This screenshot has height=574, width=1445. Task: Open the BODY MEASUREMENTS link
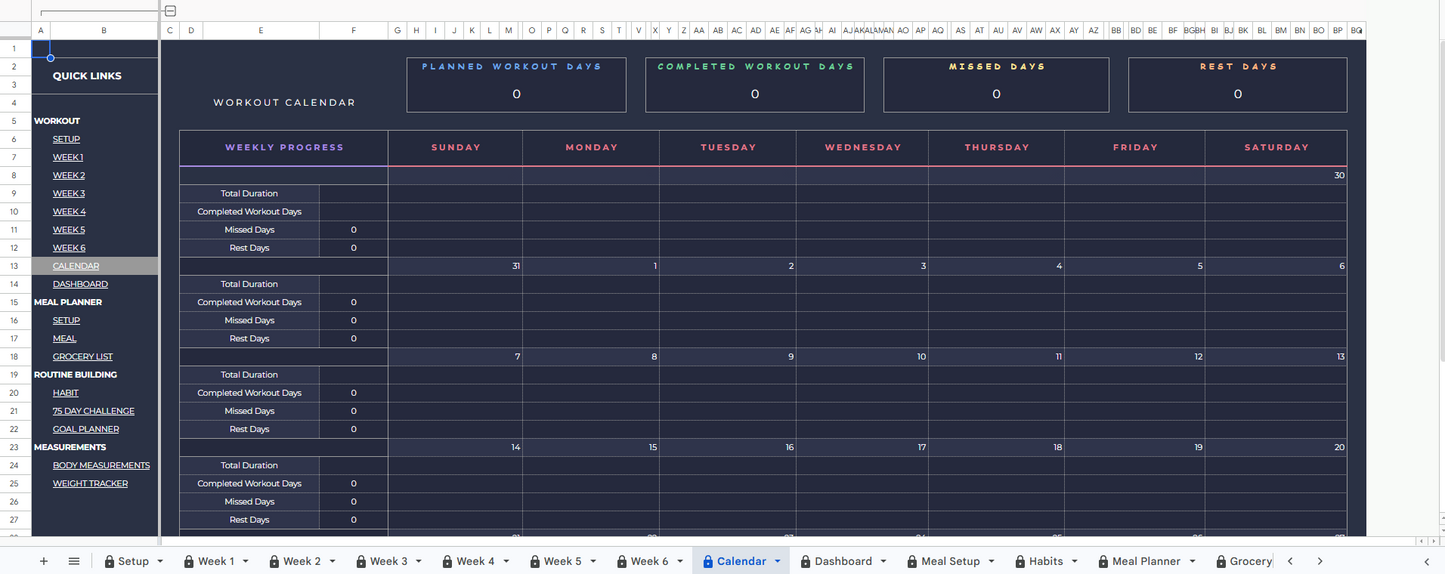(x=101, y=465)
